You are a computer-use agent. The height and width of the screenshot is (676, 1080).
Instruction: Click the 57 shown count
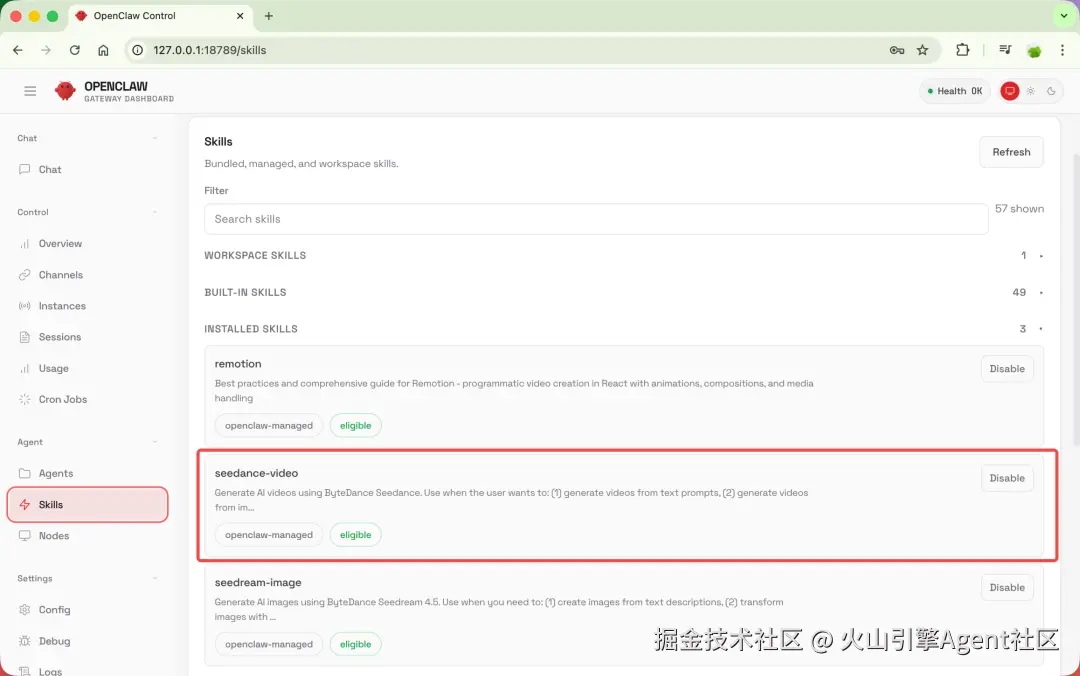[x=1019, y=209]
